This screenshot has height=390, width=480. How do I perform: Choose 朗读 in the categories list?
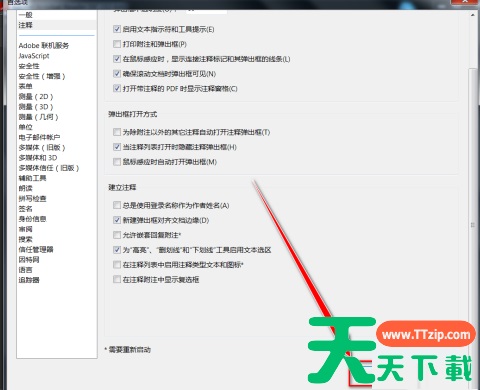coord(26,188)
